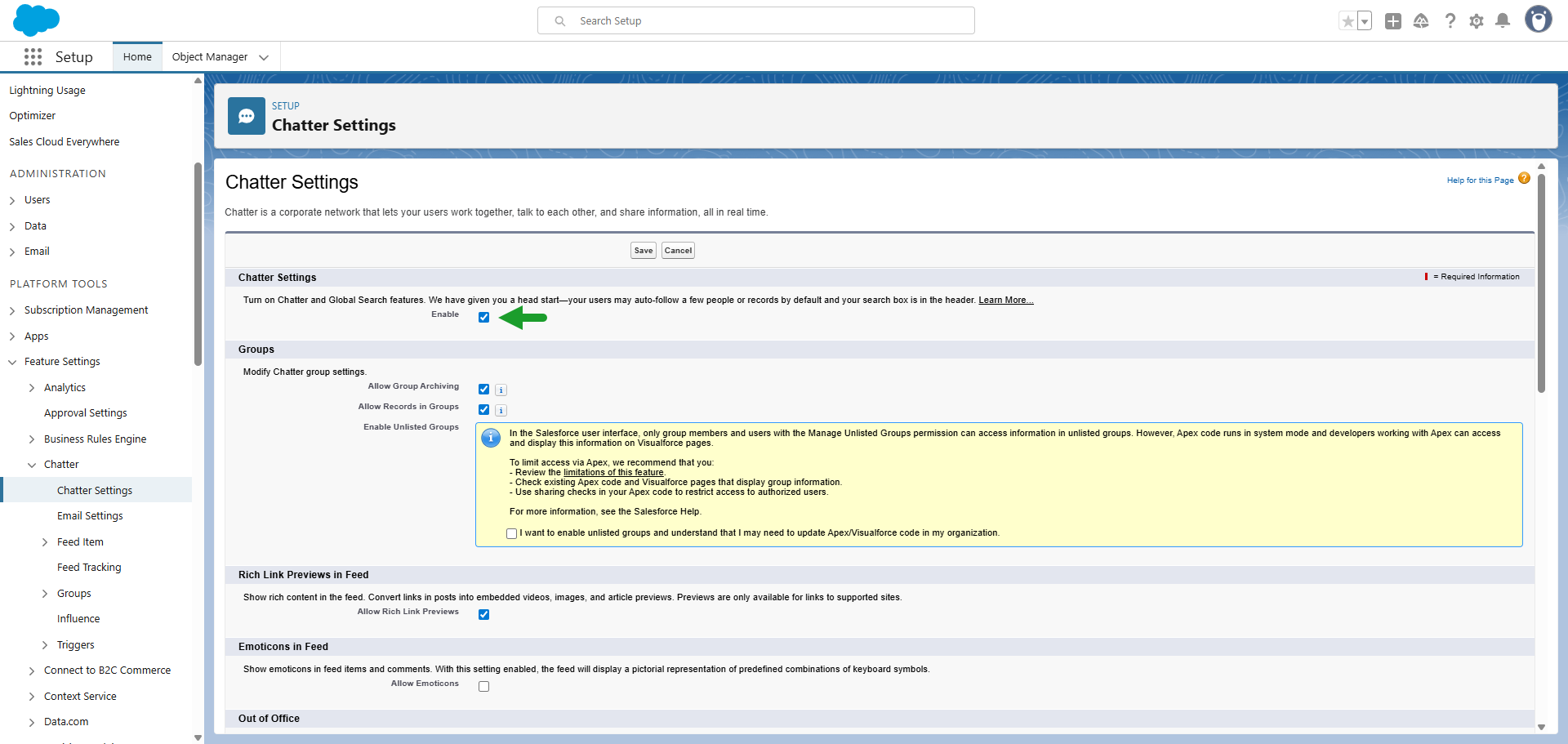This screenshot has height=744, width=1568.
Task: Expand the Data tree node
Action: (12, 227)
